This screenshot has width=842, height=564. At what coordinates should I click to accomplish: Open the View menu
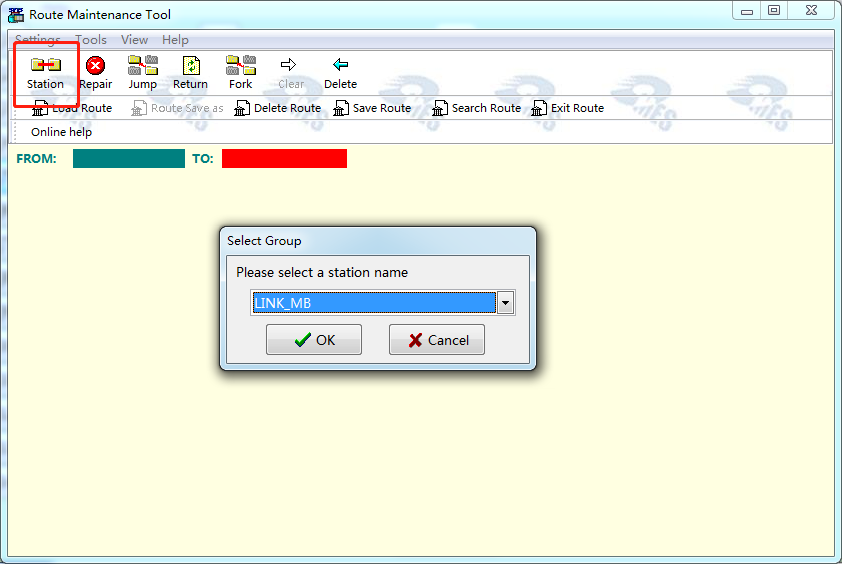point(134,40)
